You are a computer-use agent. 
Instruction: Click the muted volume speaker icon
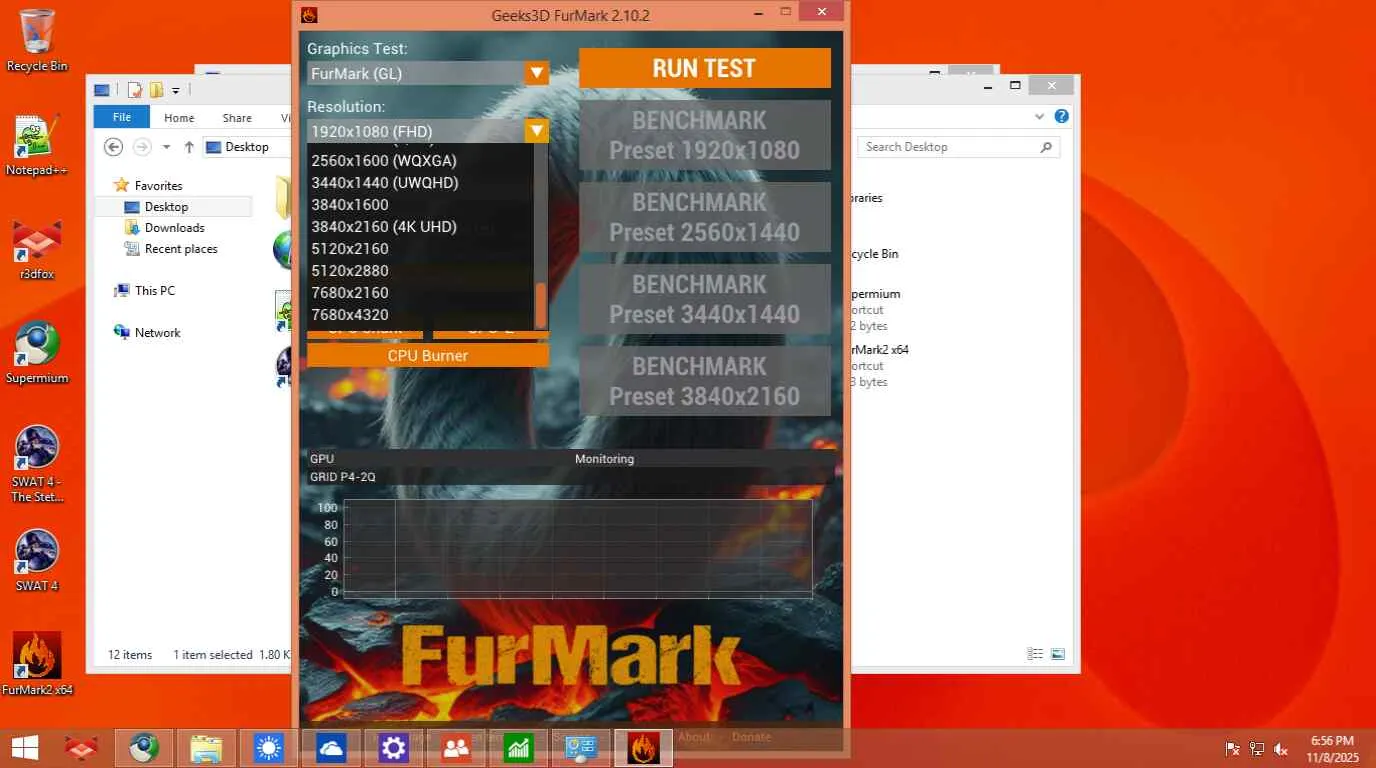[1281, 749]
